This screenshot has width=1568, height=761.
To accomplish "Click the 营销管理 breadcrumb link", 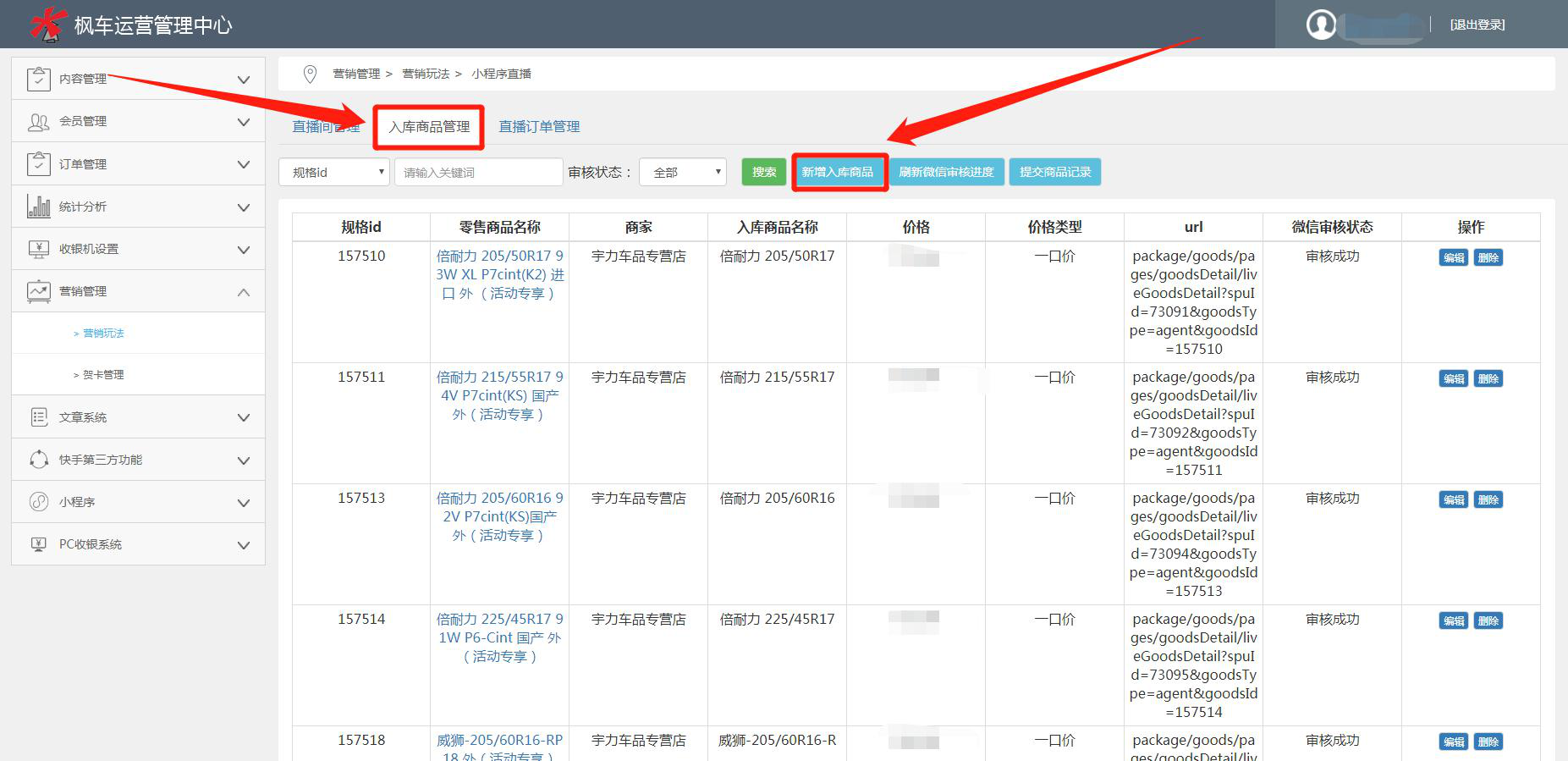I will coord(356,74).
